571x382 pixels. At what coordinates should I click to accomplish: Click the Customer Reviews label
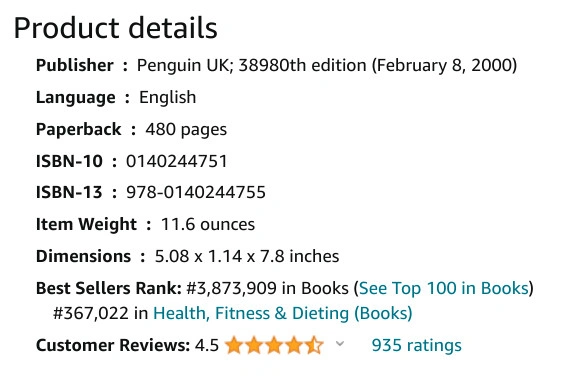(113, 345)
